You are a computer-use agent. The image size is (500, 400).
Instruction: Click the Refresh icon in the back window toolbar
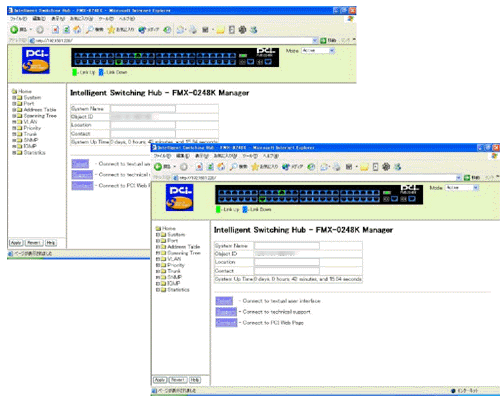tap(66, 30)
